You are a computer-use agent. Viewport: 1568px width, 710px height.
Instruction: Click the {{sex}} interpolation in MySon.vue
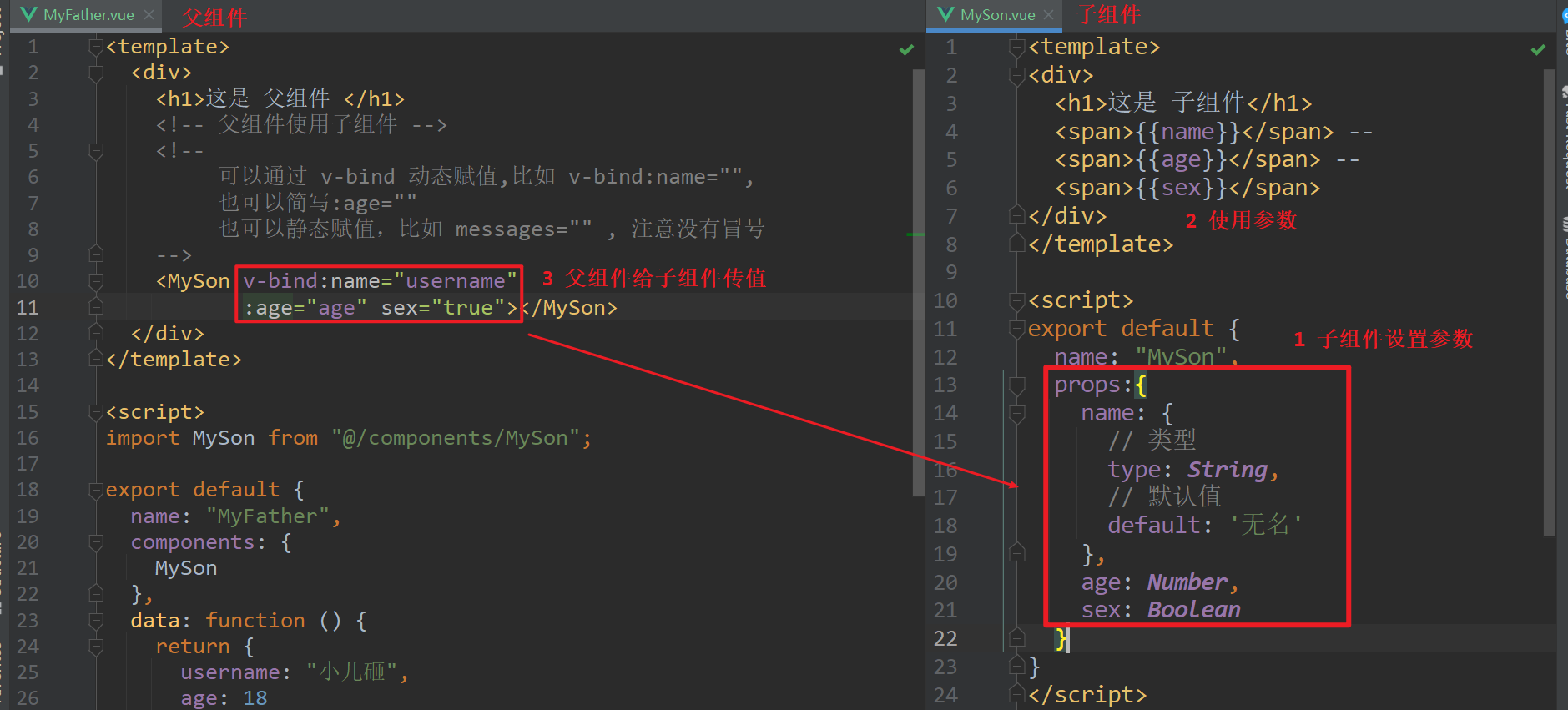click(x=1182, y=189)
